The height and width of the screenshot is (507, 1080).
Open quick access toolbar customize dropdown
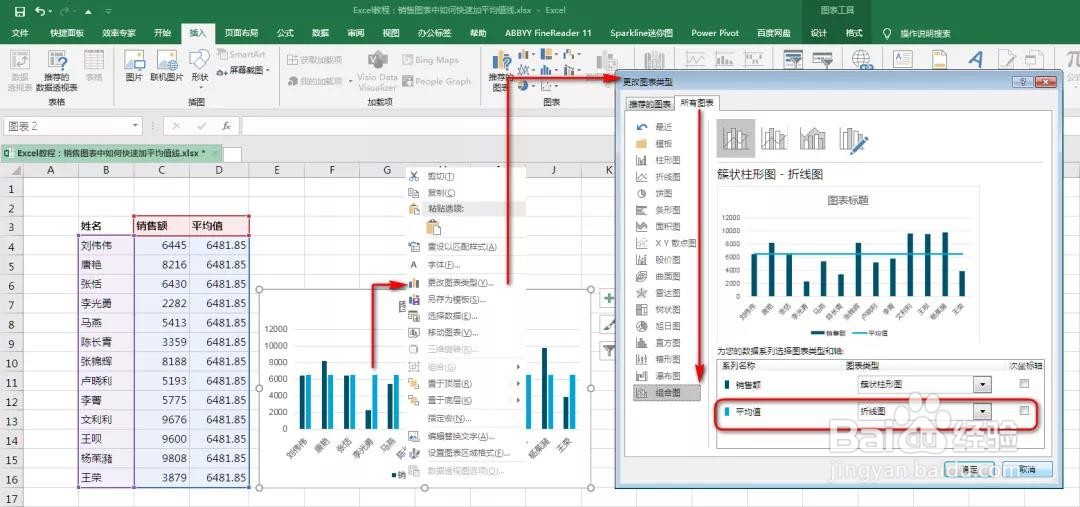109,11
